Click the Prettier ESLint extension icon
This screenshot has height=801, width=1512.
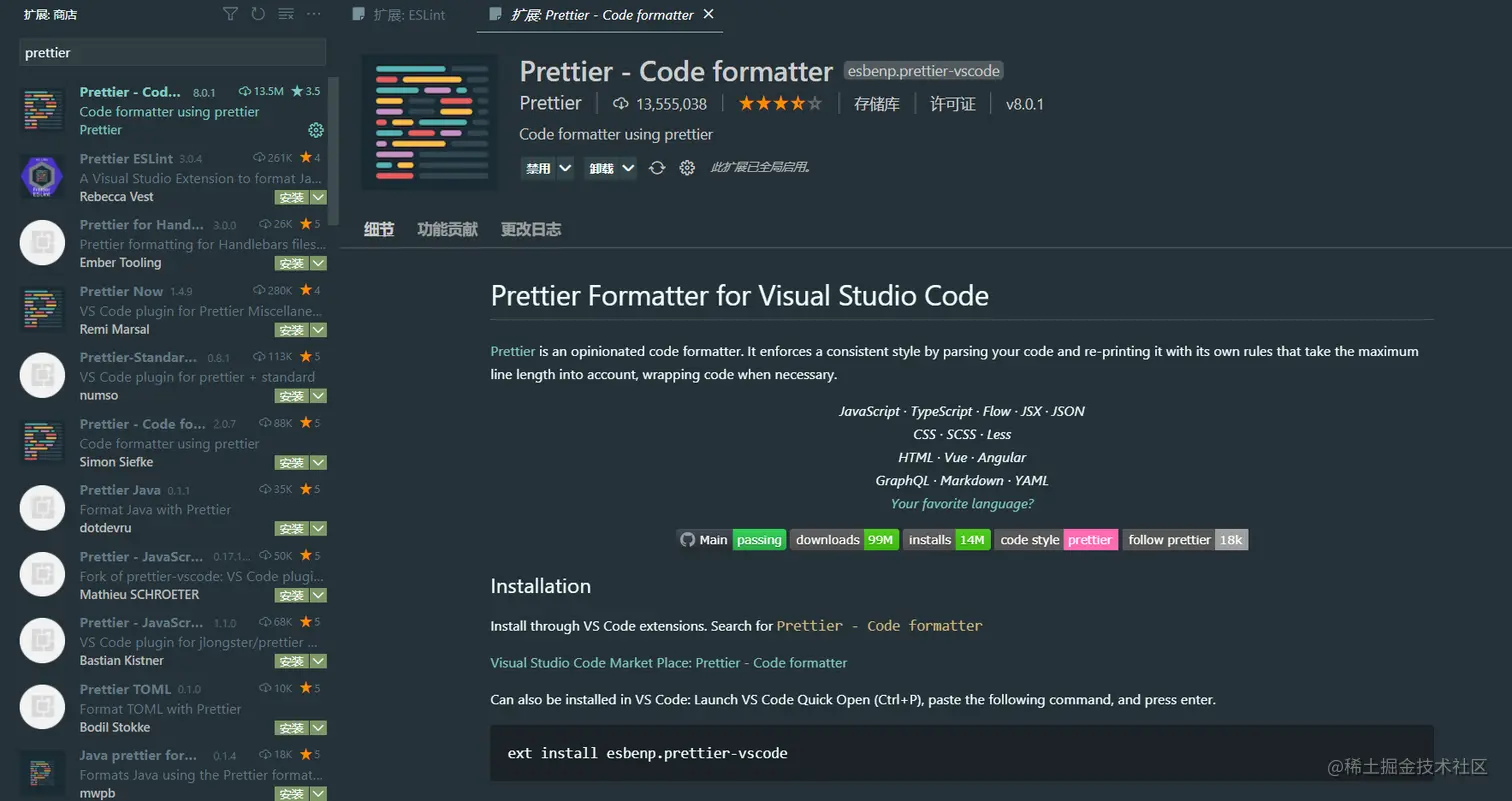point(43,177)
